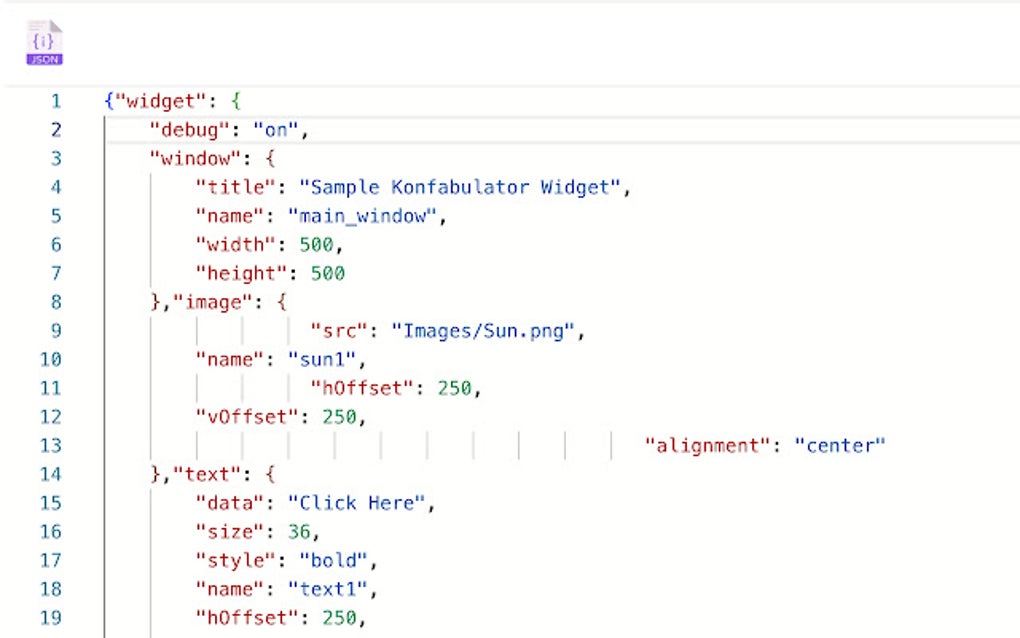Select the width value 500
Viewport: 1020px width, 638px height.
pyautogui.click(x=318, y=244)
